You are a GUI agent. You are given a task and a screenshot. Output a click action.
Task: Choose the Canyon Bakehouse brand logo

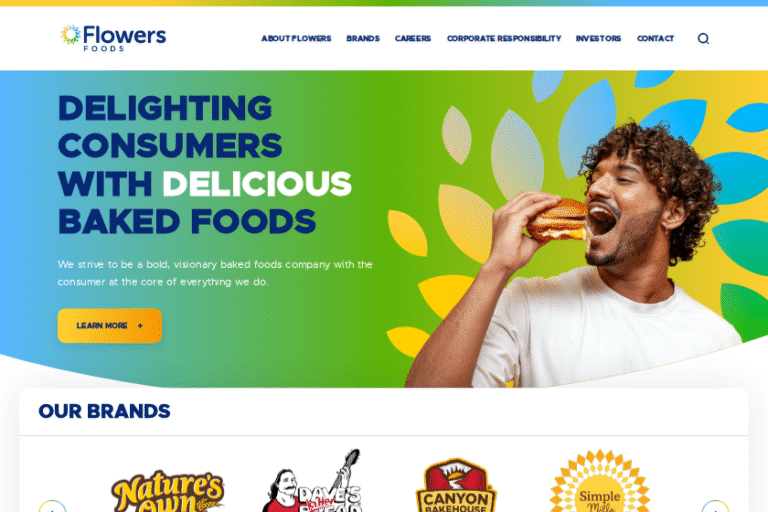(x=456, y=485)
